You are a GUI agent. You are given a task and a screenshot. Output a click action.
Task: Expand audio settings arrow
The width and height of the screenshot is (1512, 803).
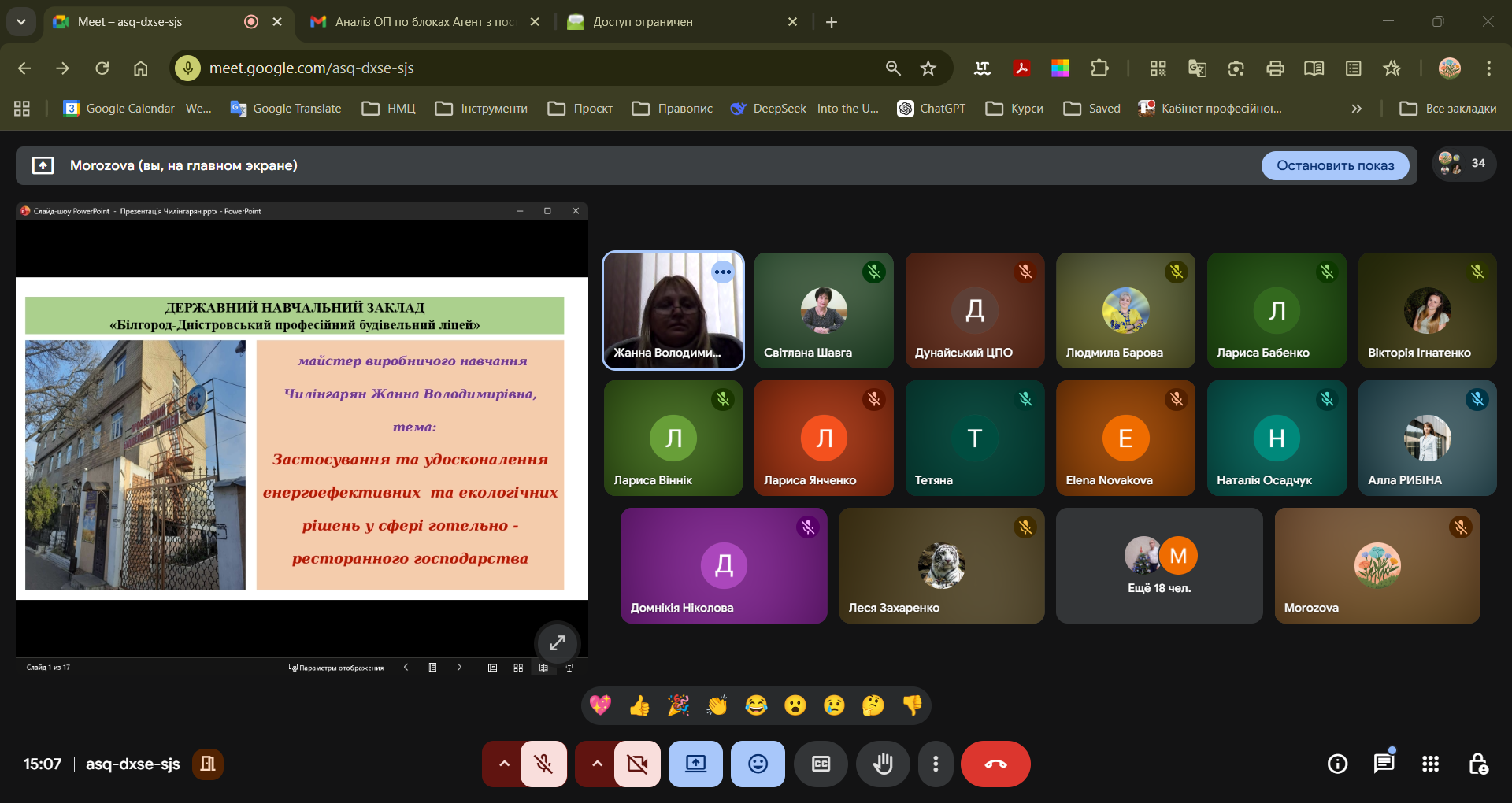[504, 764]
